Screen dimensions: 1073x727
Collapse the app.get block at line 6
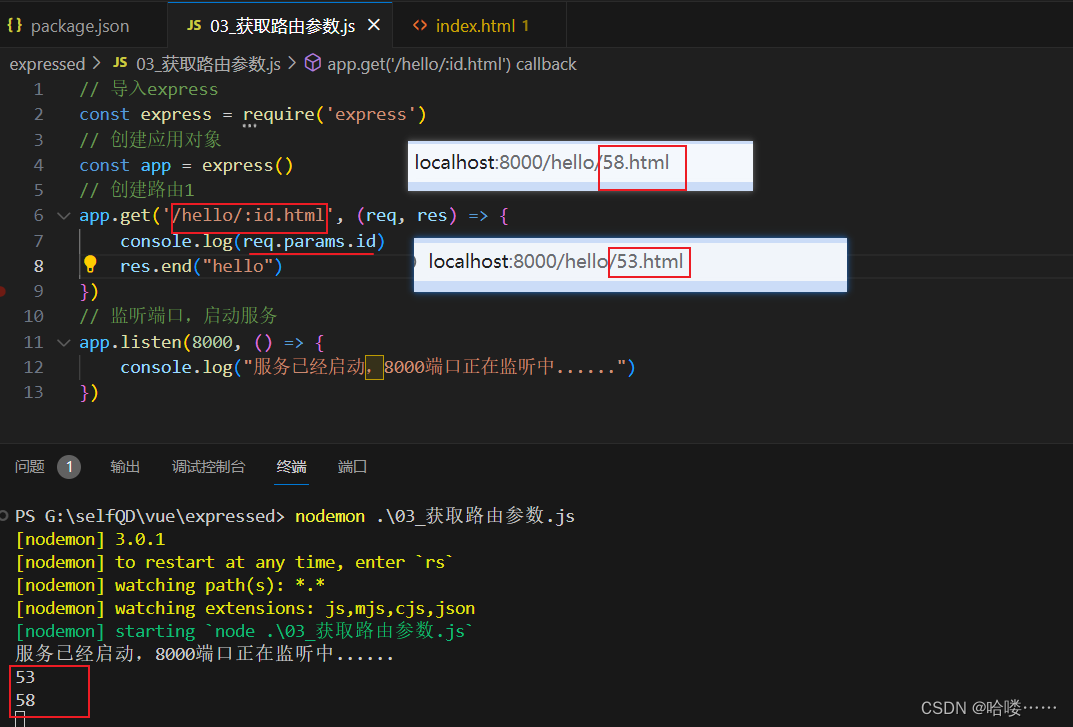[x=64, y=216]
